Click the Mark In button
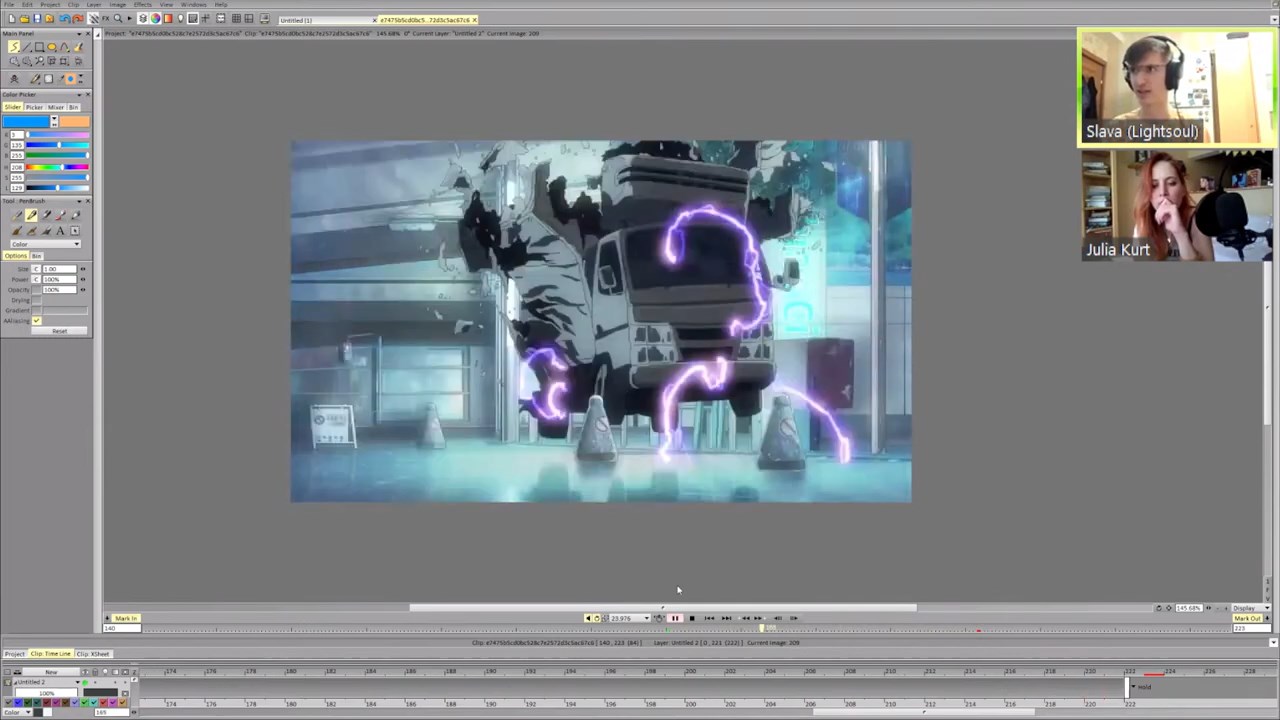 click(x=126, y=618)
